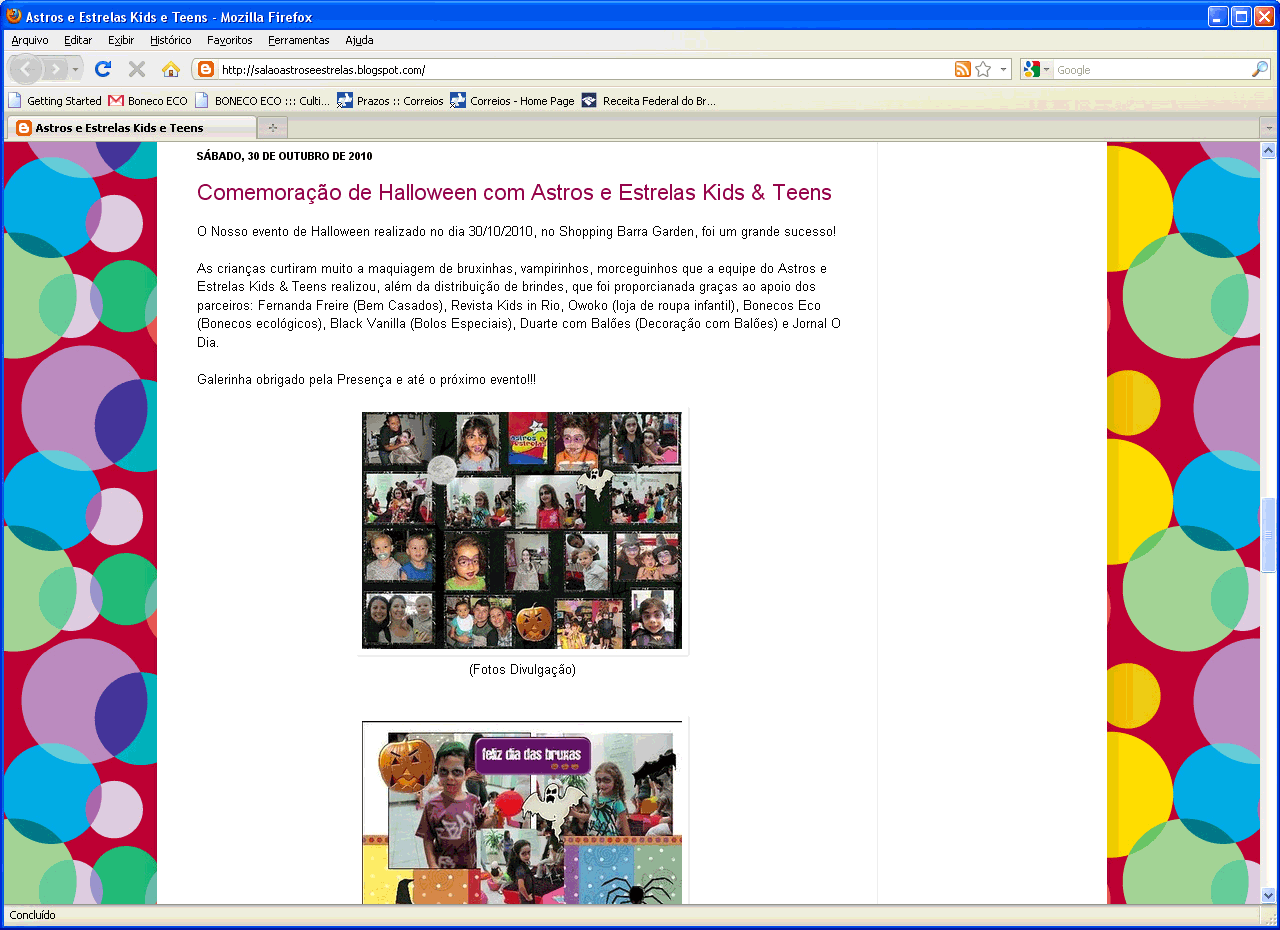Open the Arquivo menu
The height and width of the screenshot is (930, 1280).
coord(30,40)
